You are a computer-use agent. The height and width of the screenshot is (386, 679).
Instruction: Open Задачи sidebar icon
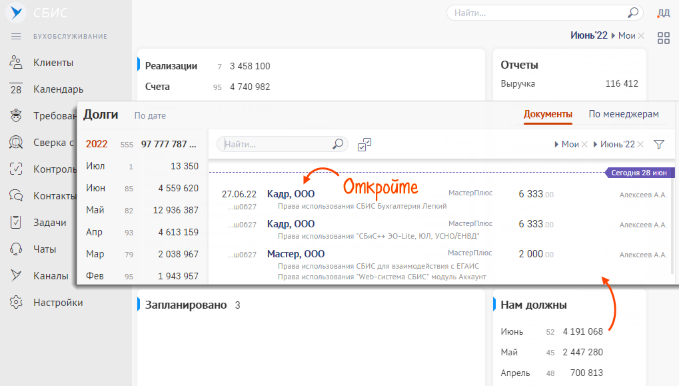click(16, 222)
